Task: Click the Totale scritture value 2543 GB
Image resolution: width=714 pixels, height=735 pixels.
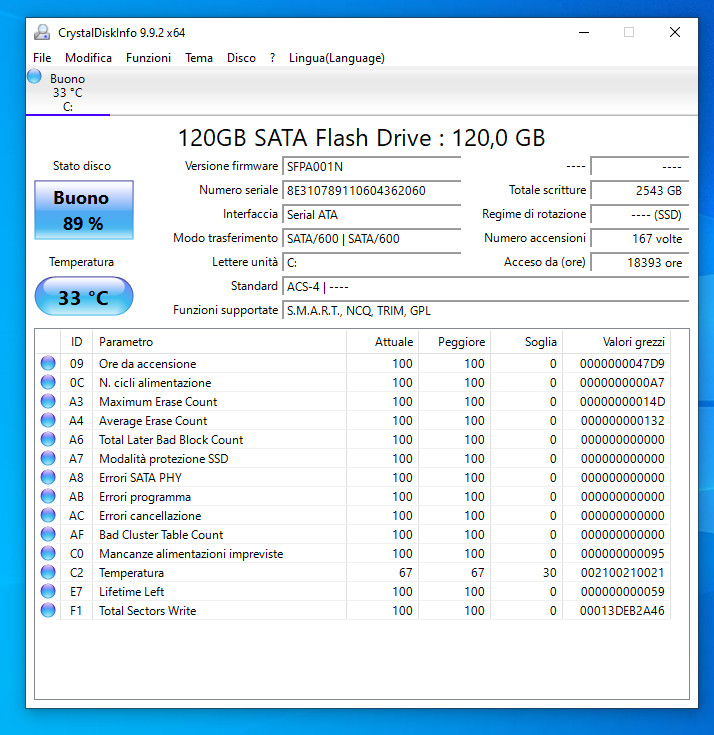Action: coord(639,190)
